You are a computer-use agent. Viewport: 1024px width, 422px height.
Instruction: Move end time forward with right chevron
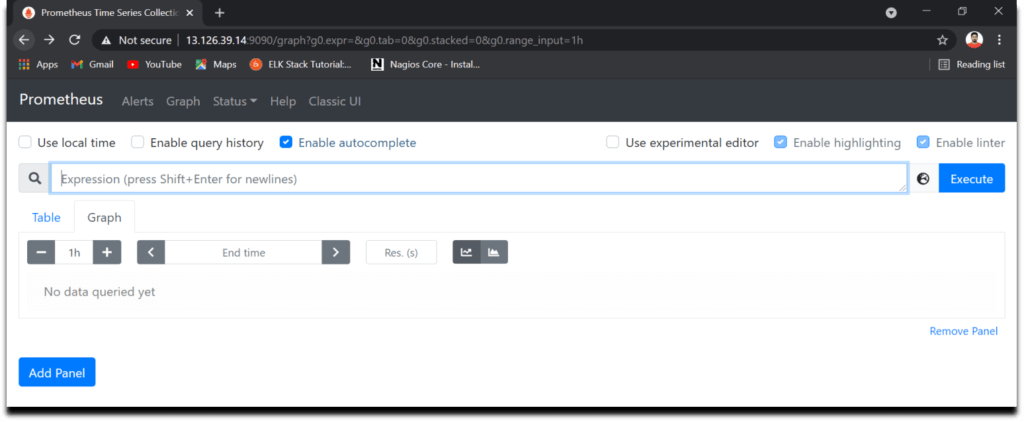(336, 252)
